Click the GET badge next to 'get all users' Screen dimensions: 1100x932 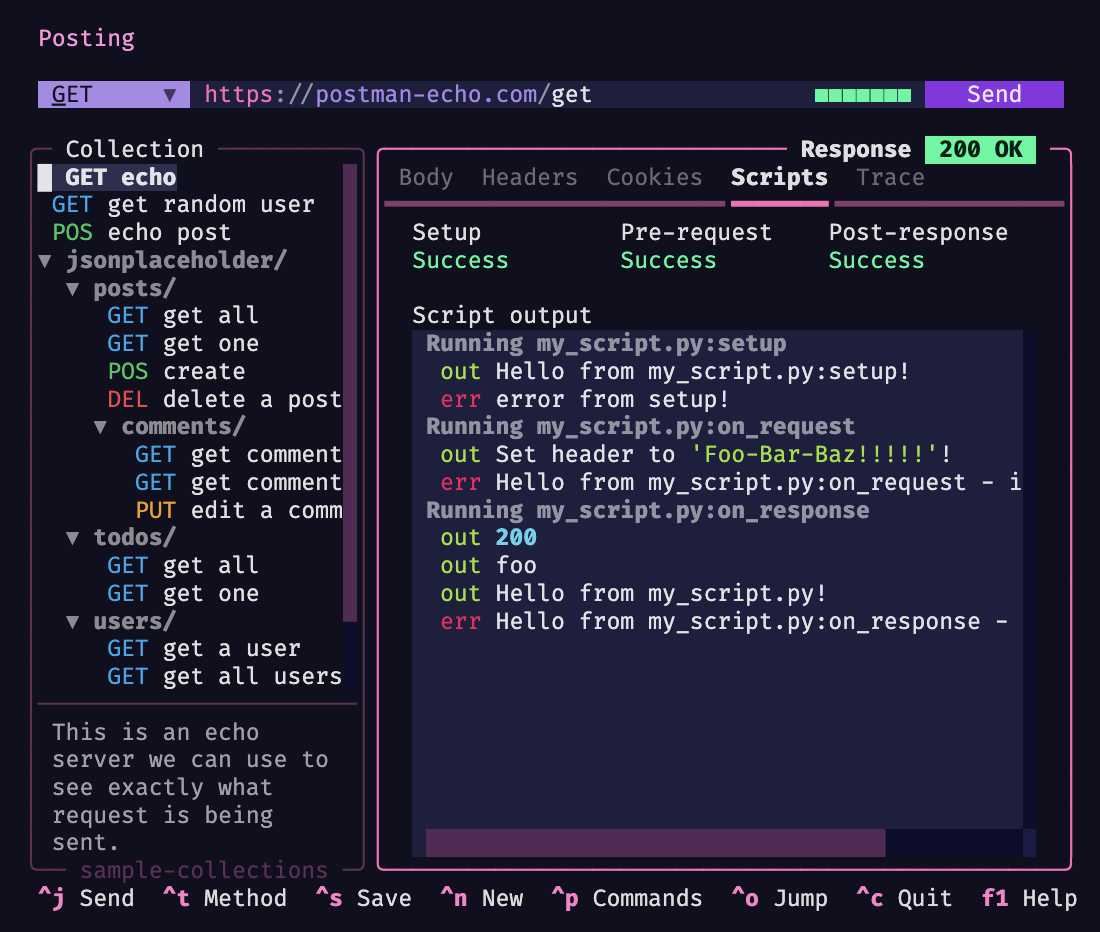tap(127, 676)
